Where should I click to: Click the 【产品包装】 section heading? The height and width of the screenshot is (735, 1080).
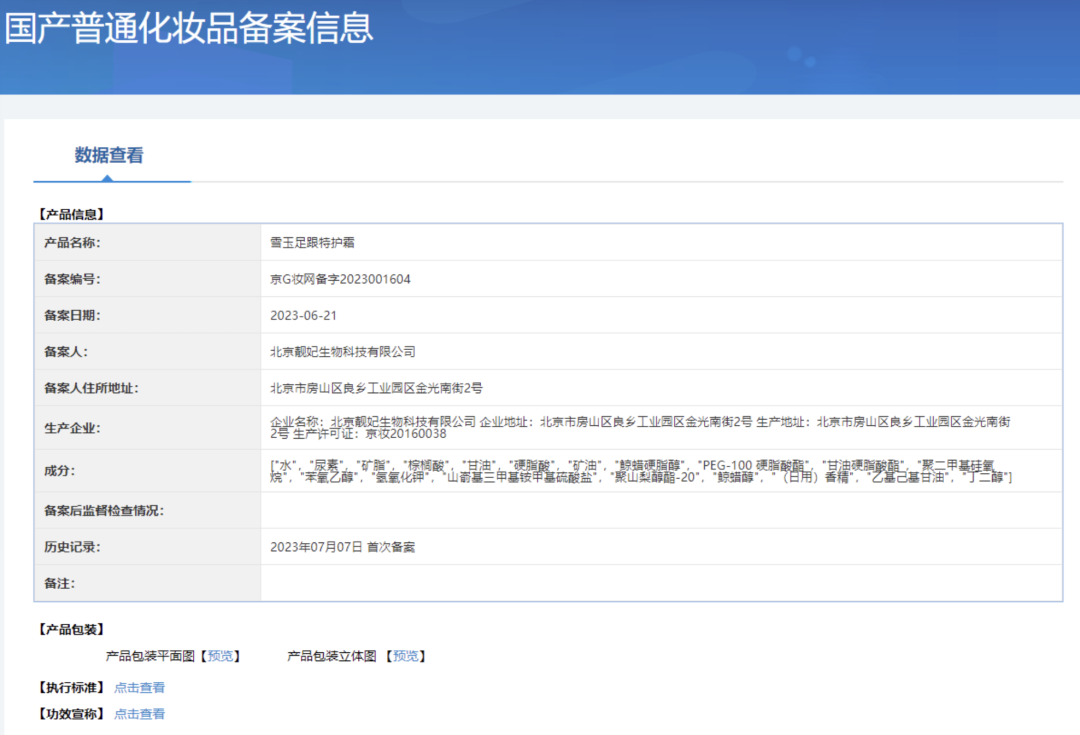pos(71,630)
